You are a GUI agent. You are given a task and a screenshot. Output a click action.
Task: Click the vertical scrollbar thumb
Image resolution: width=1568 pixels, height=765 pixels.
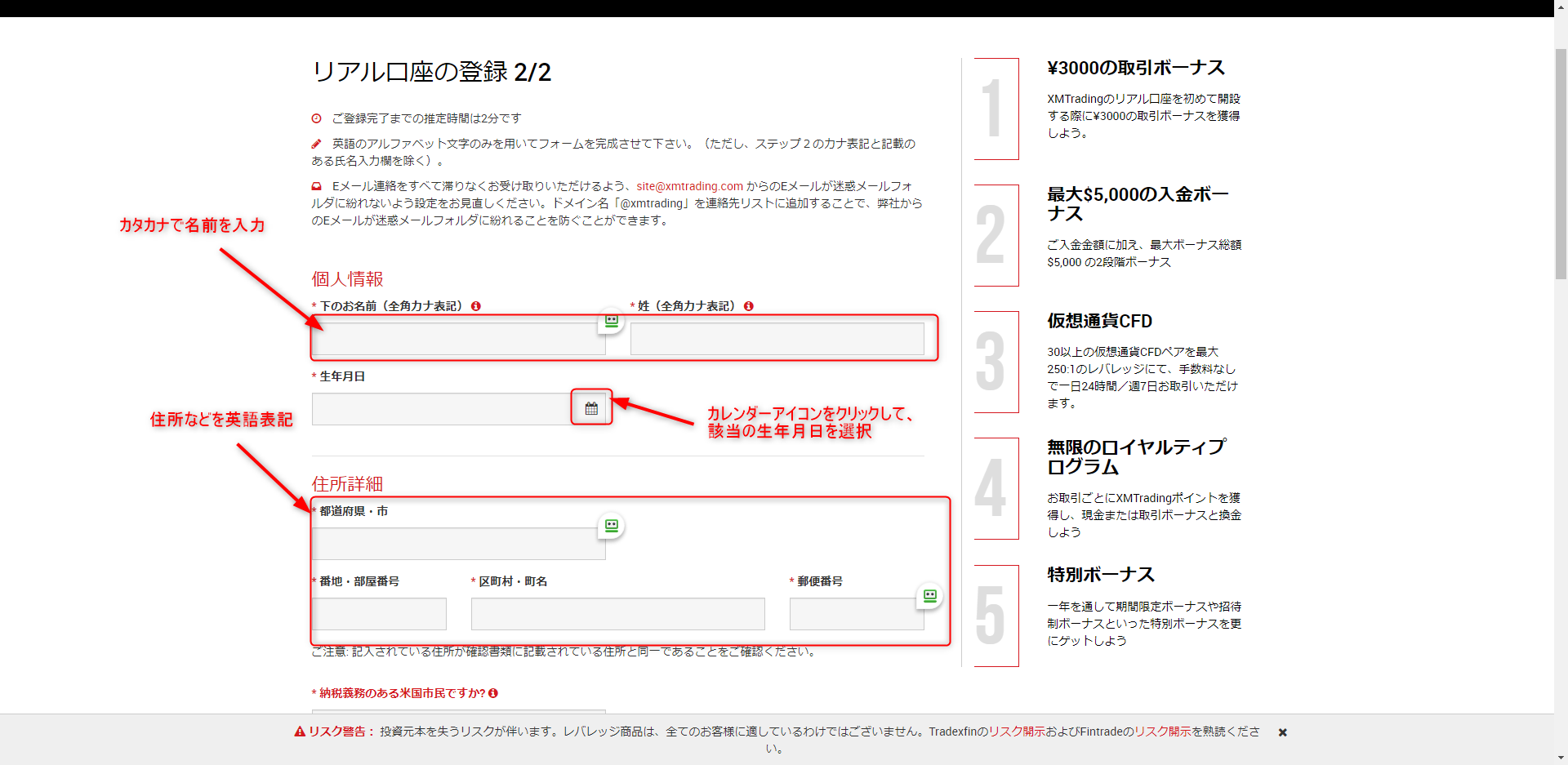pyautogui.click(x=1561, y=163)
